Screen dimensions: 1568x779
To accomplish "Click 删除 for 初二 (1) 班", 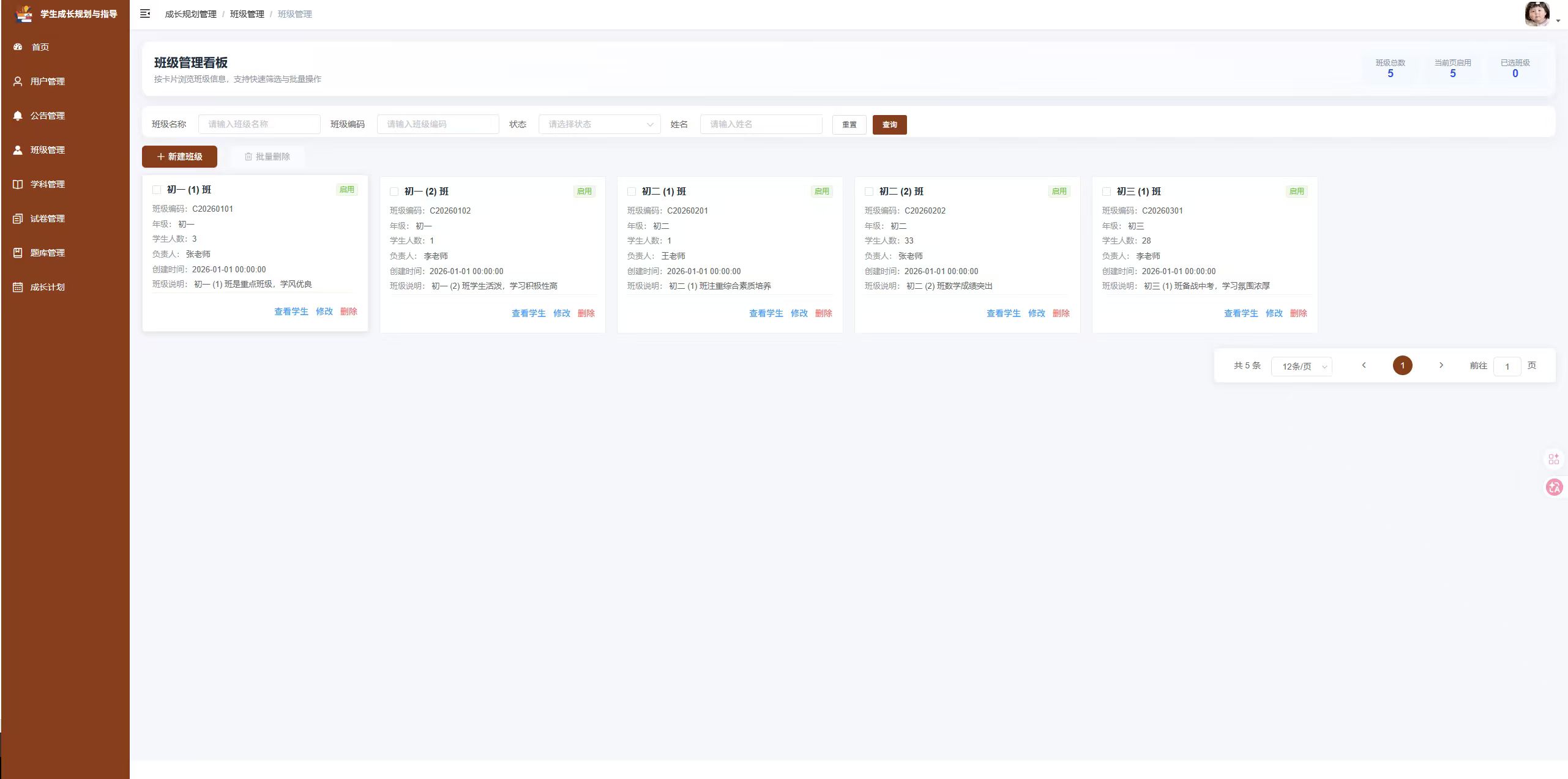I will tap(824, 313).
